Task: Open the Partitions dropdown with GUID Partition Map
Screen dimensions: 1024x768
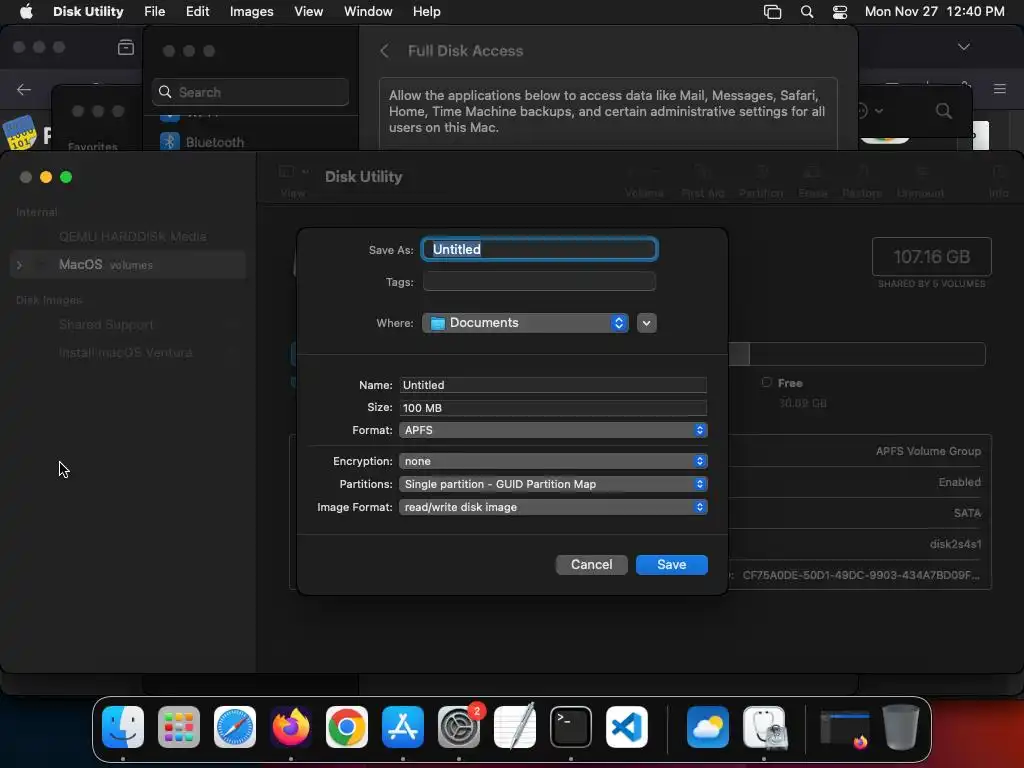Action: [x=553, y=484]
